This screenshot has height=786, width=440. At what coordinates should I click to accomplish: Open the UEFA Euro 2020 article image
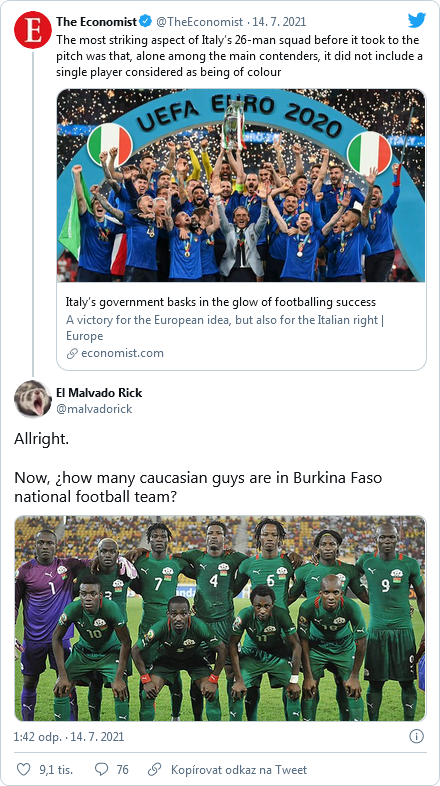click(241, 185)
